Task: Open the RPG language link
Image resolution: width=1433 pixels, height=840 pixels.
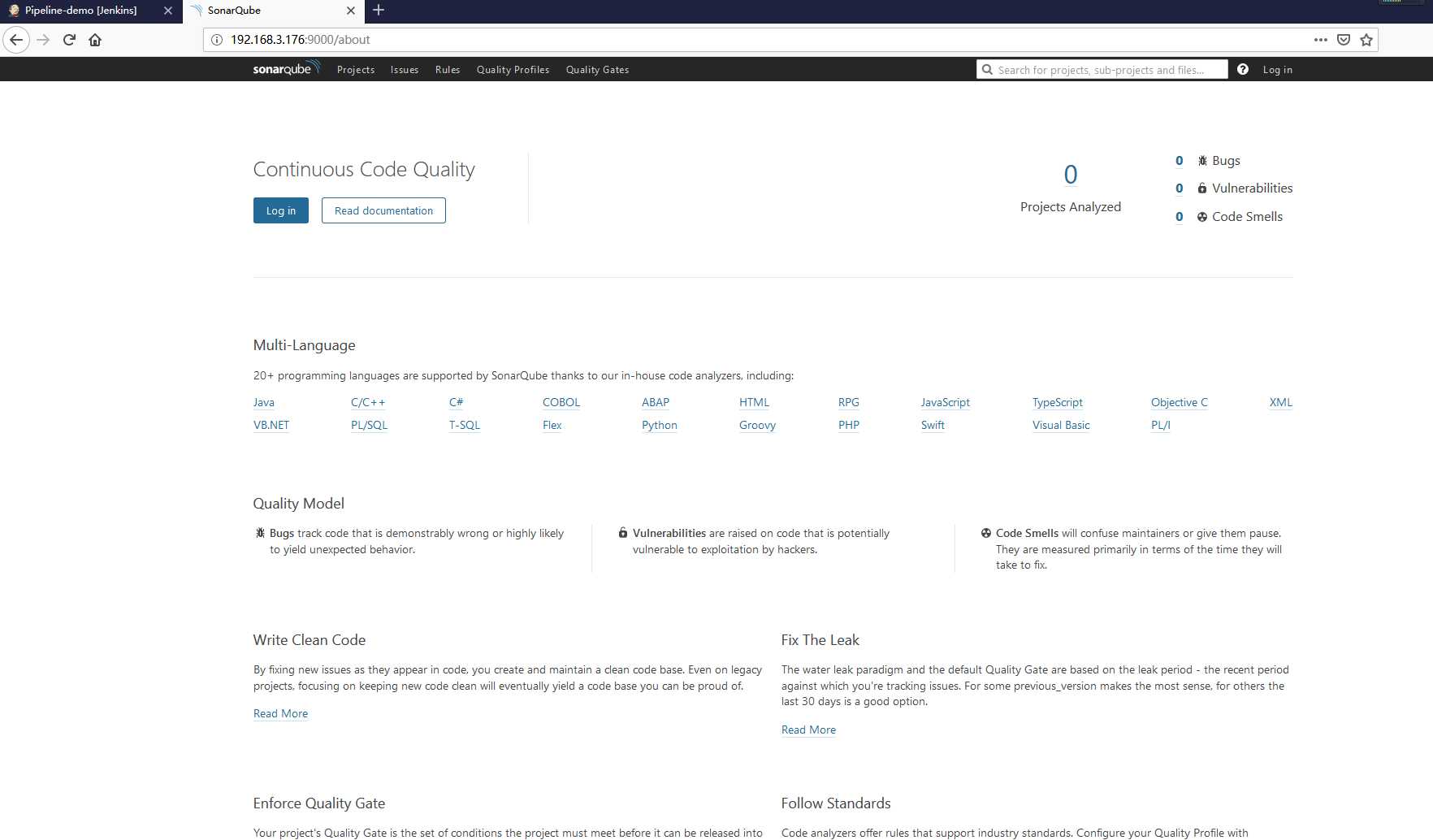Action: pos(849,402)
